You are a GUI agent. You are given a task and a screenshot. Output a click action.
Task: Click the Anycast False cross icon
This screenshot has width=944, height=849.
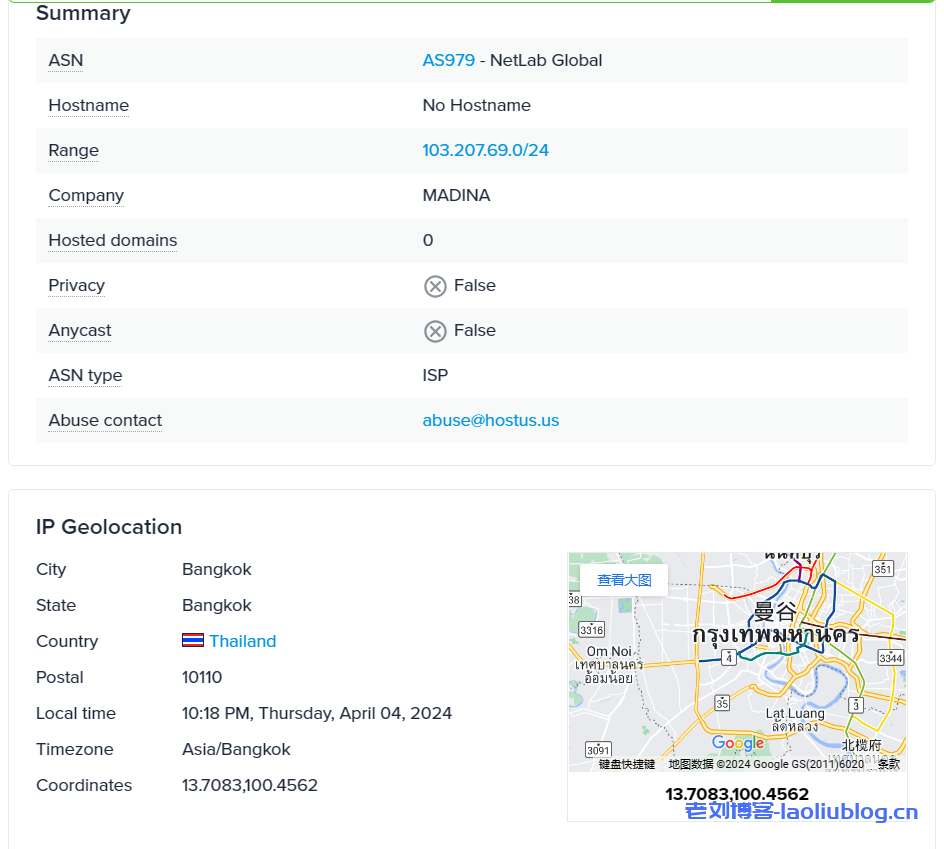tap(435, 331)
